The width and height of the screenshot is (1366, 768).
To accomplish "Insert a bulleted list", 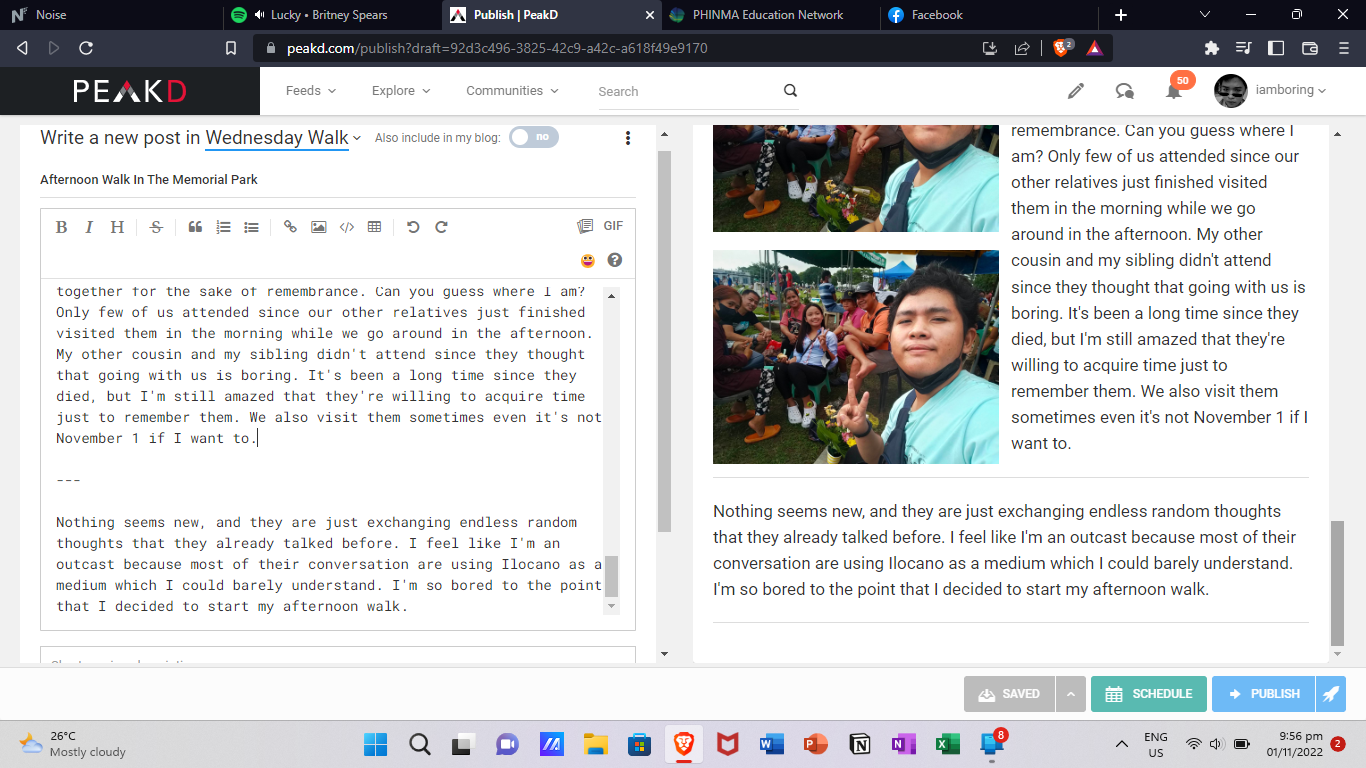I will pos(251,227).
